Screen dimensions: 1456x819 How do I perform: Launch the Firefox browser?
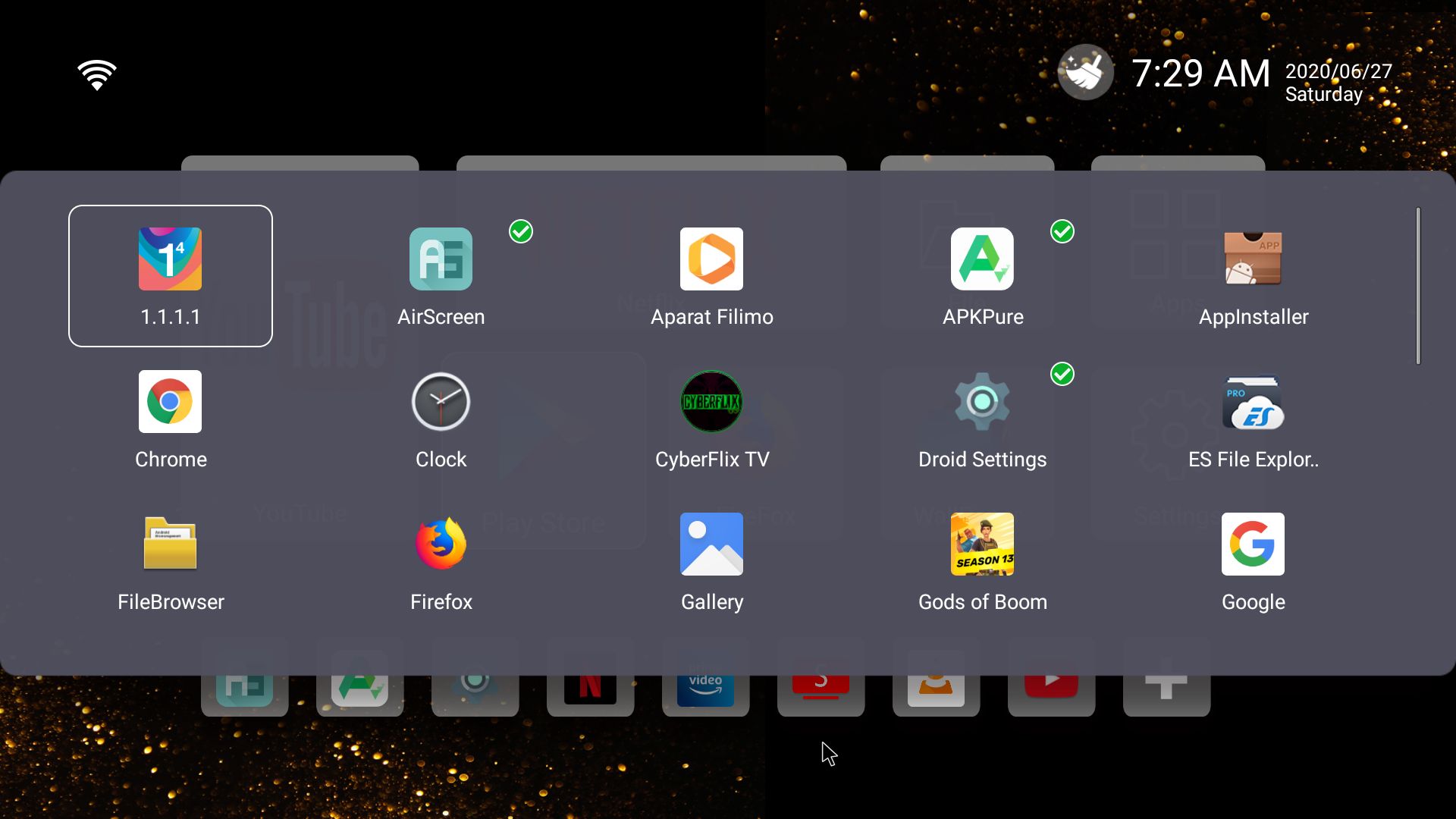(x=441, y=544)
